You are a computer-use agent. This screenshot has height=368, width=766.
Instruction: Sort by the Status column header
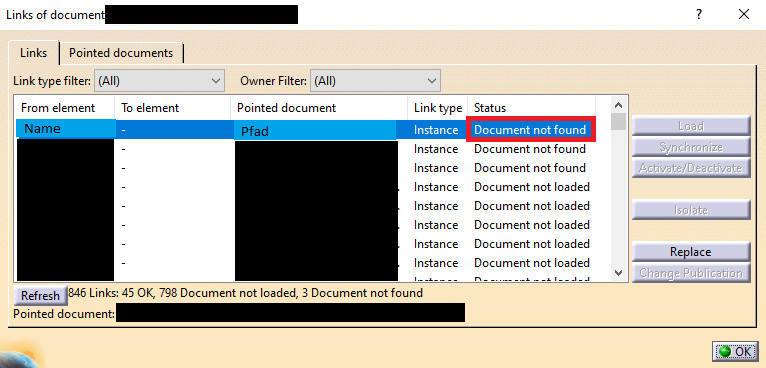(532, 108)
